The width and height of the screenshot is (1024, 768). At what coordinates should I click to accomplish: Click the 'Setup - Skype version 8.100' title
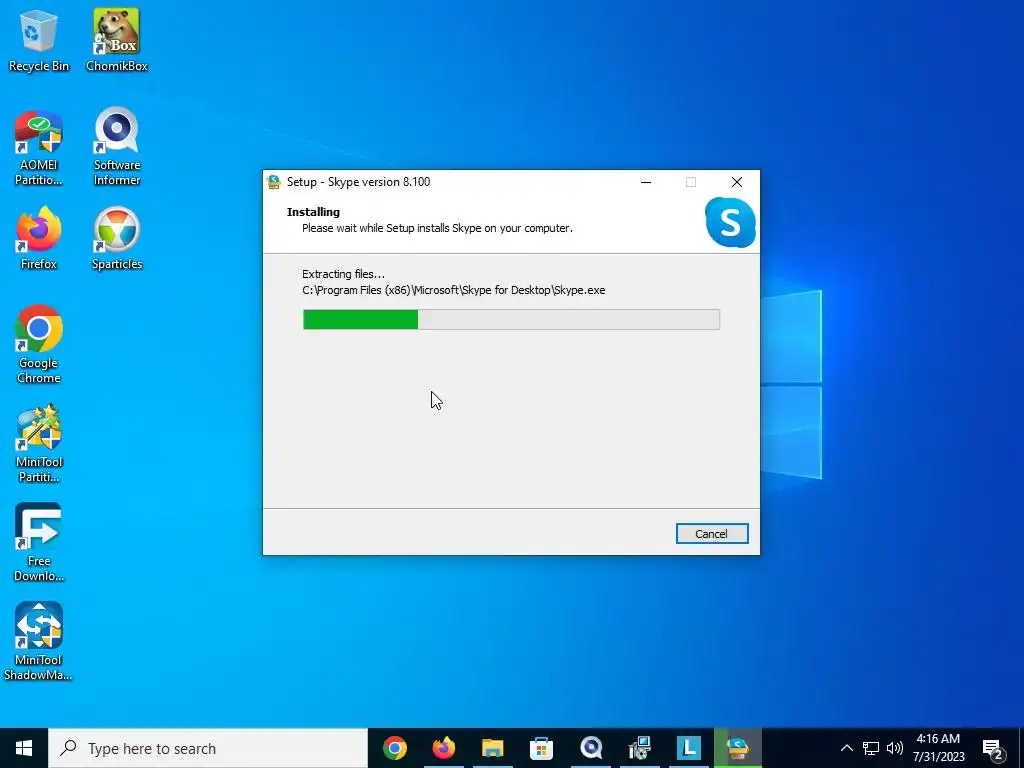tap(359, 182)
